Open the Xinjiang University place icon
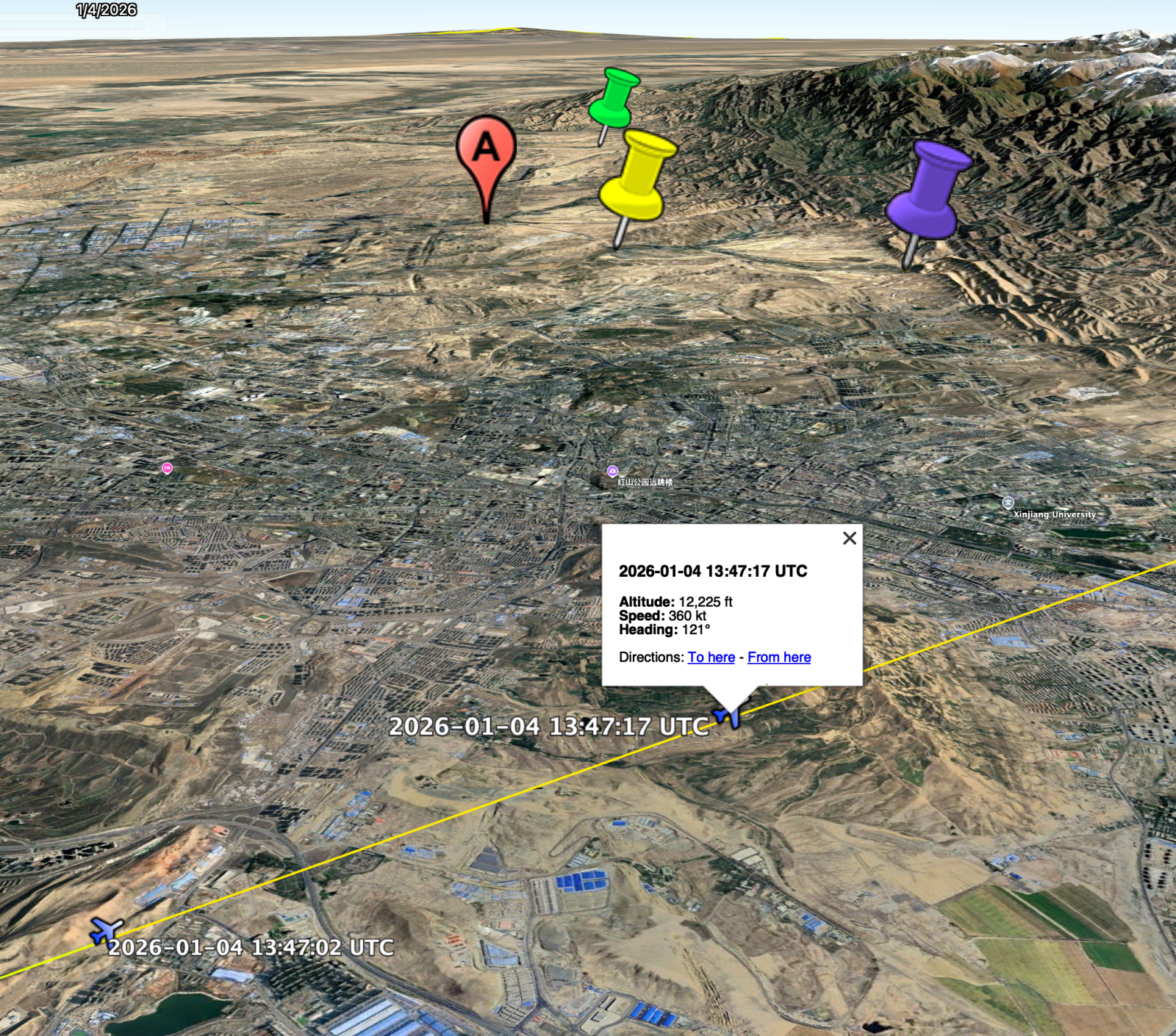Screen dimensions: 1176x1036 point(1008,503)
